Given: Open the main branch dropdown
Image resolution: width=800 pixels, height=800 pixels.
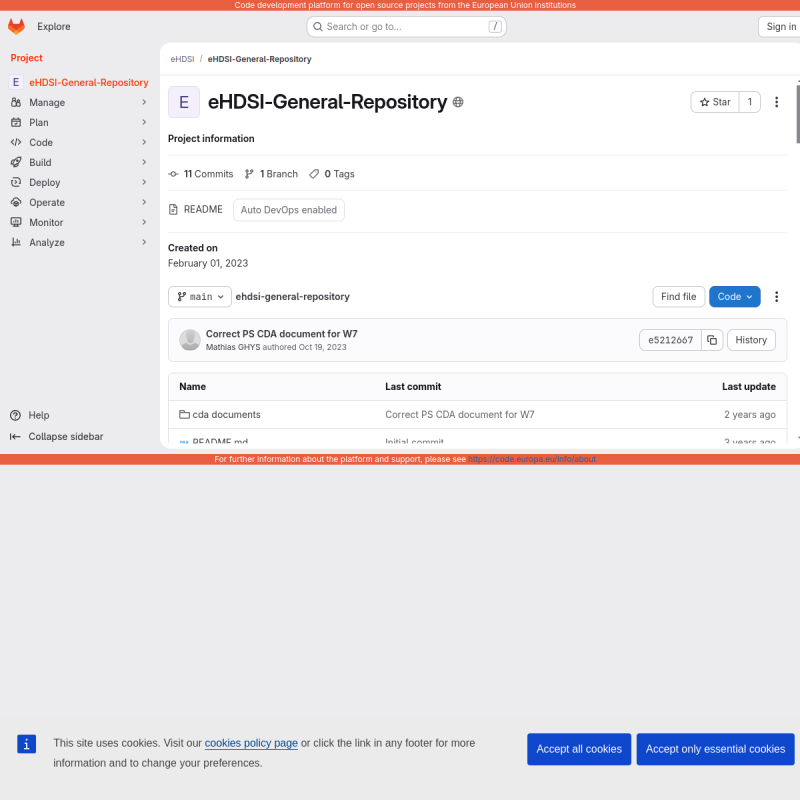Looking at the screenshot, I should tap(200, 296).
